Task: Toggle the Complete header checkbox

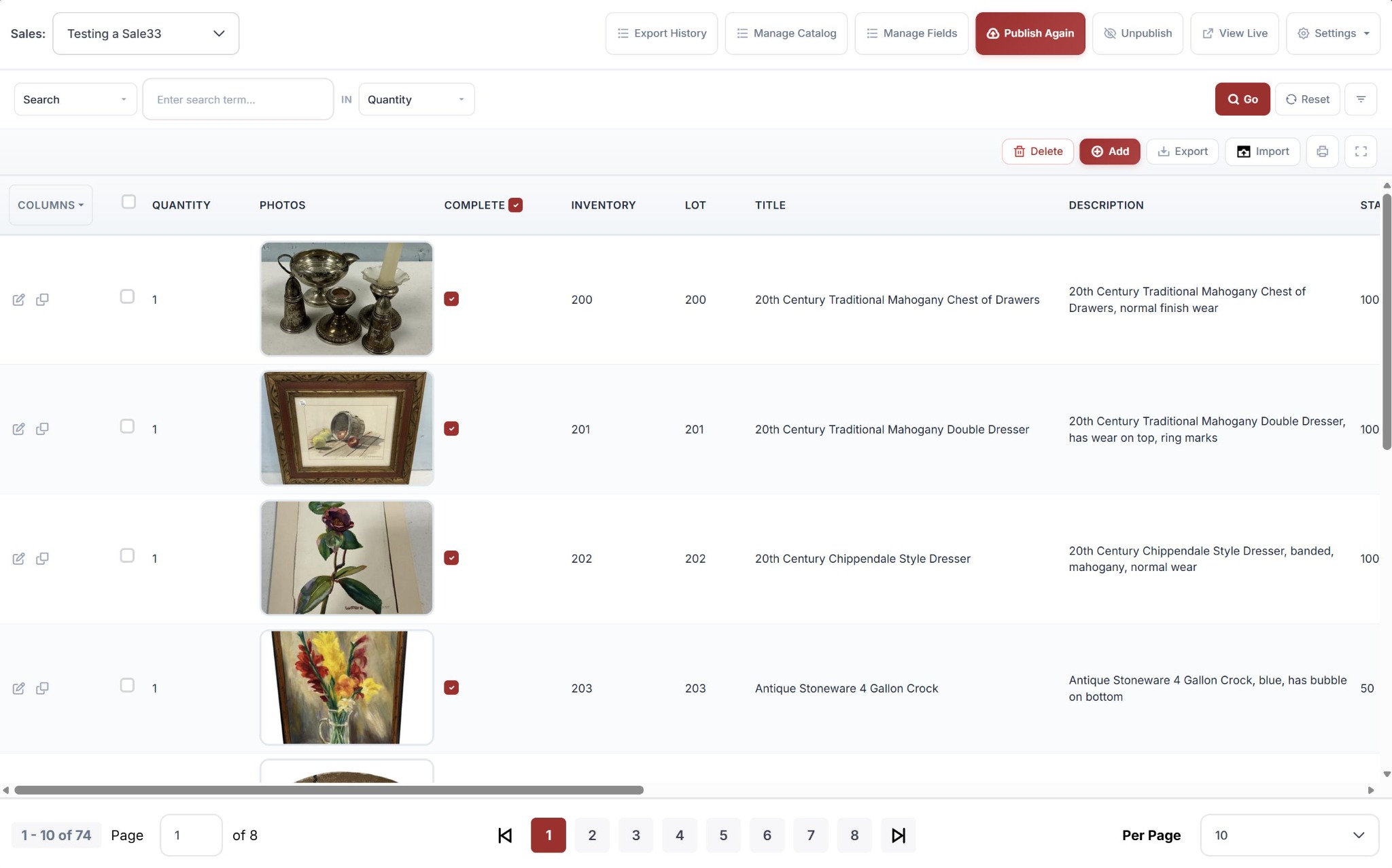Action: tap(515, 205)
